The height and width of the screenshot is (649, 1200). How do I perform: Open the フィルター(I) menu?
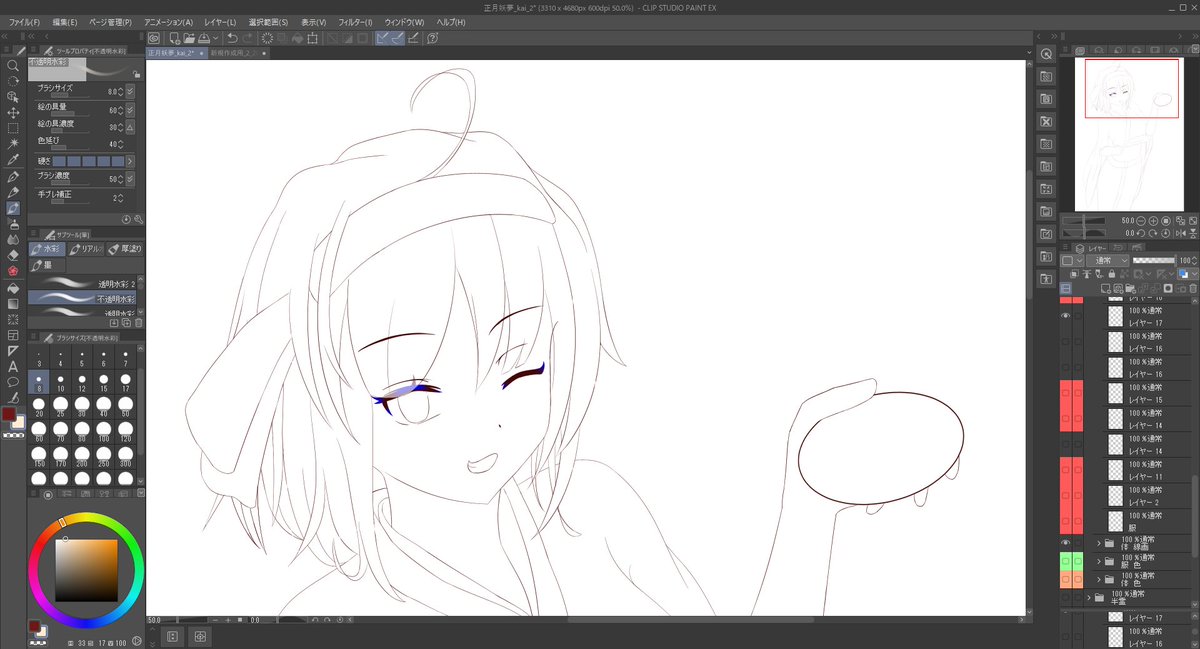pos(355,22)
